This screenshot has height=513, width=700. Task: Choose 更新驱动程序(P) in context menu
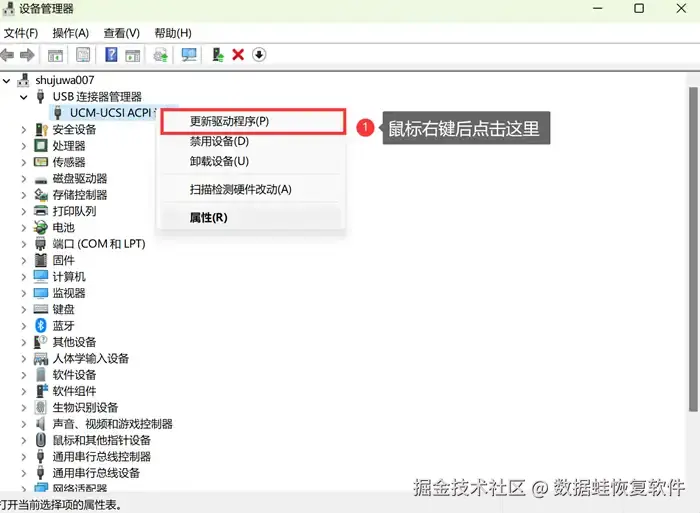click(x=253, y=121)
